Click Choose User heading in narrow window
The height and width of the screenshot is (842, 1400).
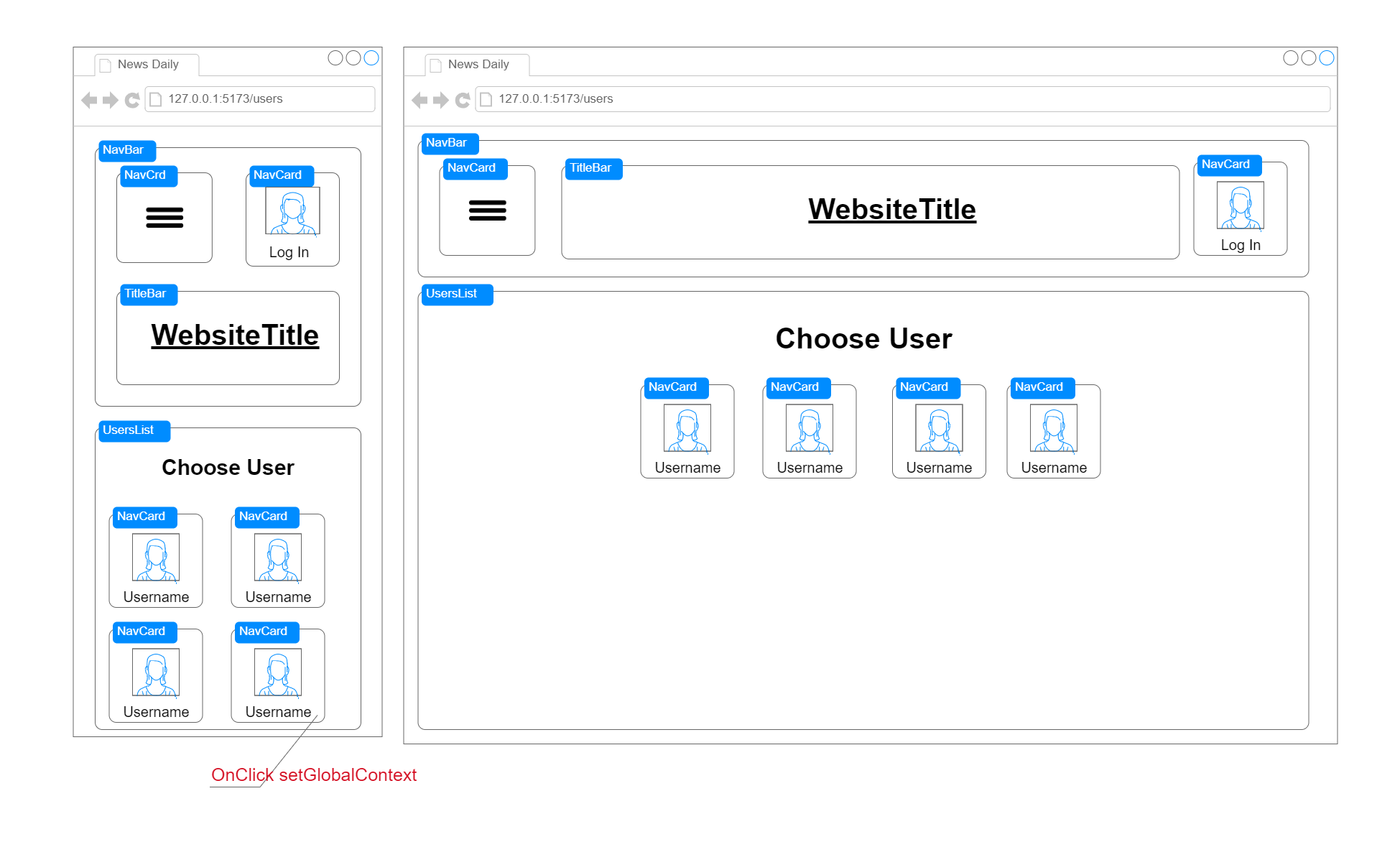pyautogui.click(x=228, y=468)
